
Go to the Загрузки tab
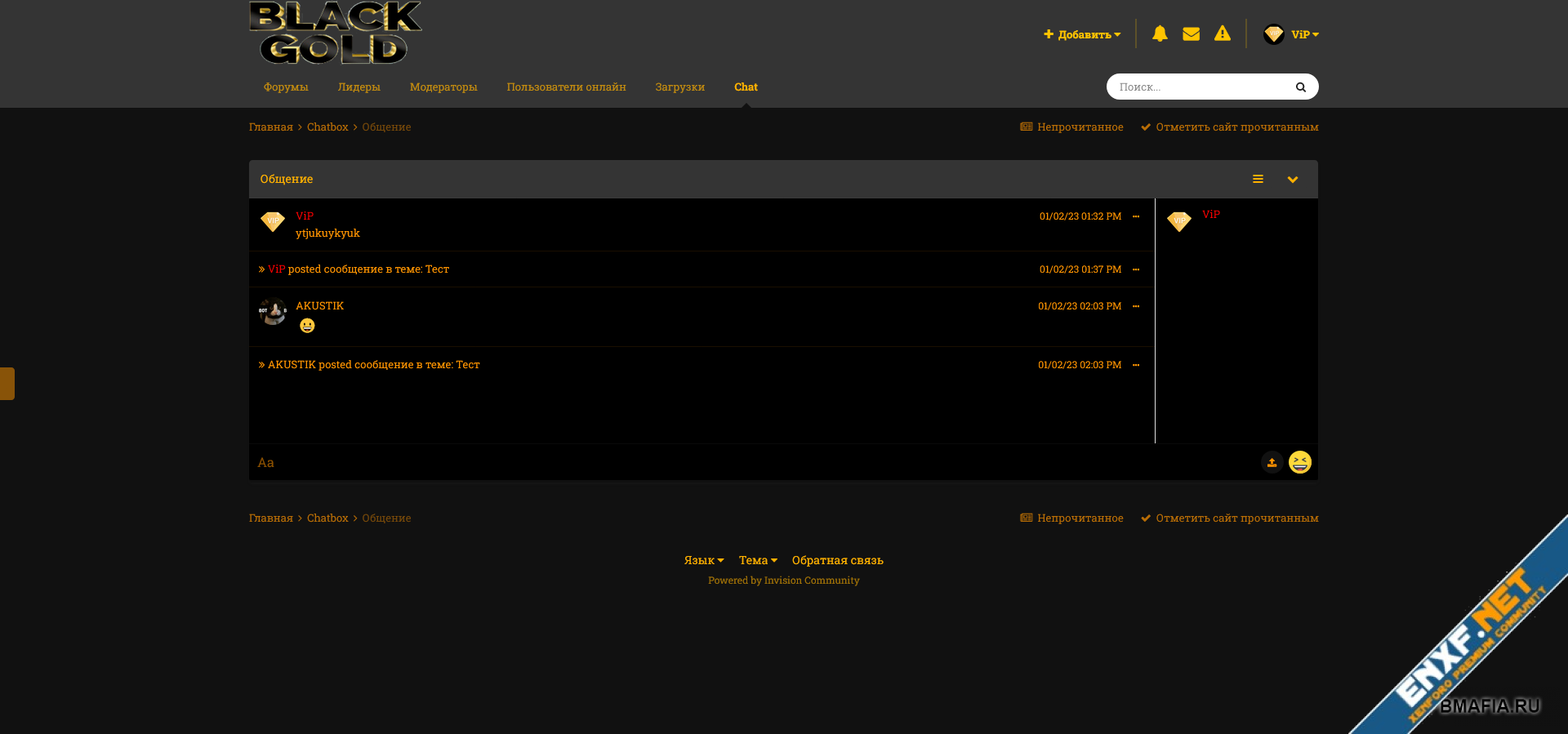pyautogui.click(x=679, y=87)
